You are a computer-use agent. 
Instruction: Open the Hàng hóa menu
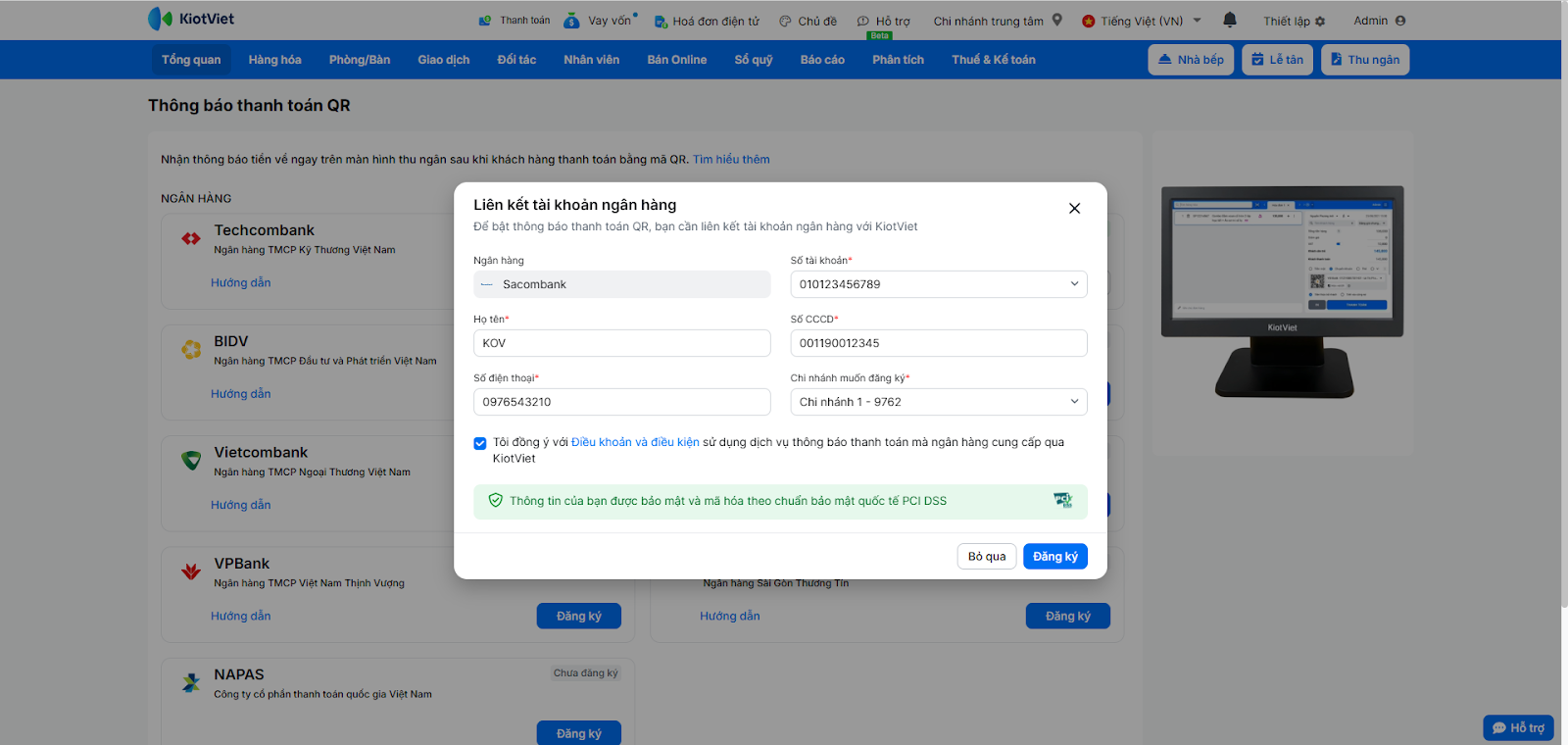pyautogui.click(x=274, y=60)
